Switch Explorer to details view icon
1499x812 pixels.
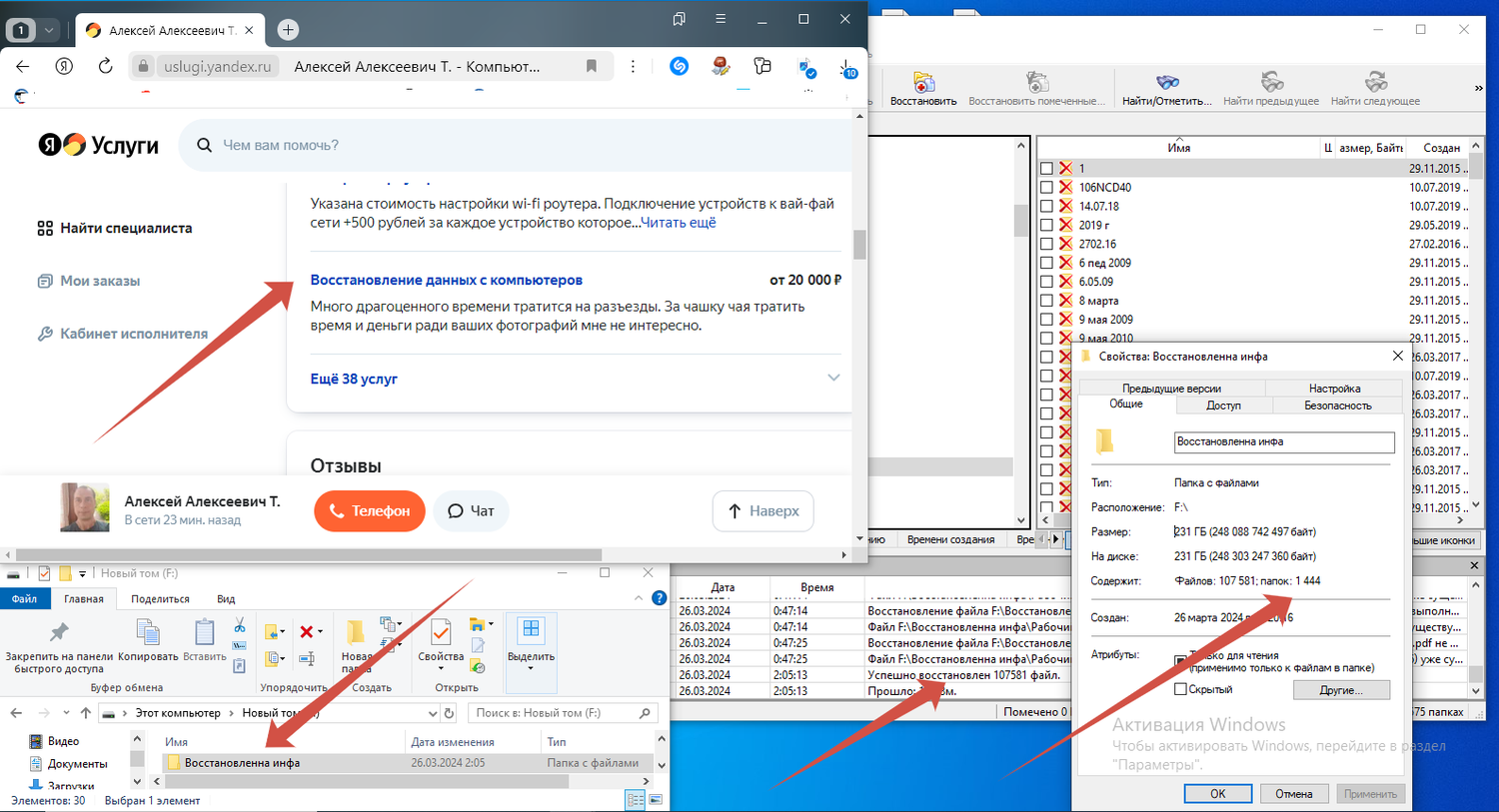(635, 799)
